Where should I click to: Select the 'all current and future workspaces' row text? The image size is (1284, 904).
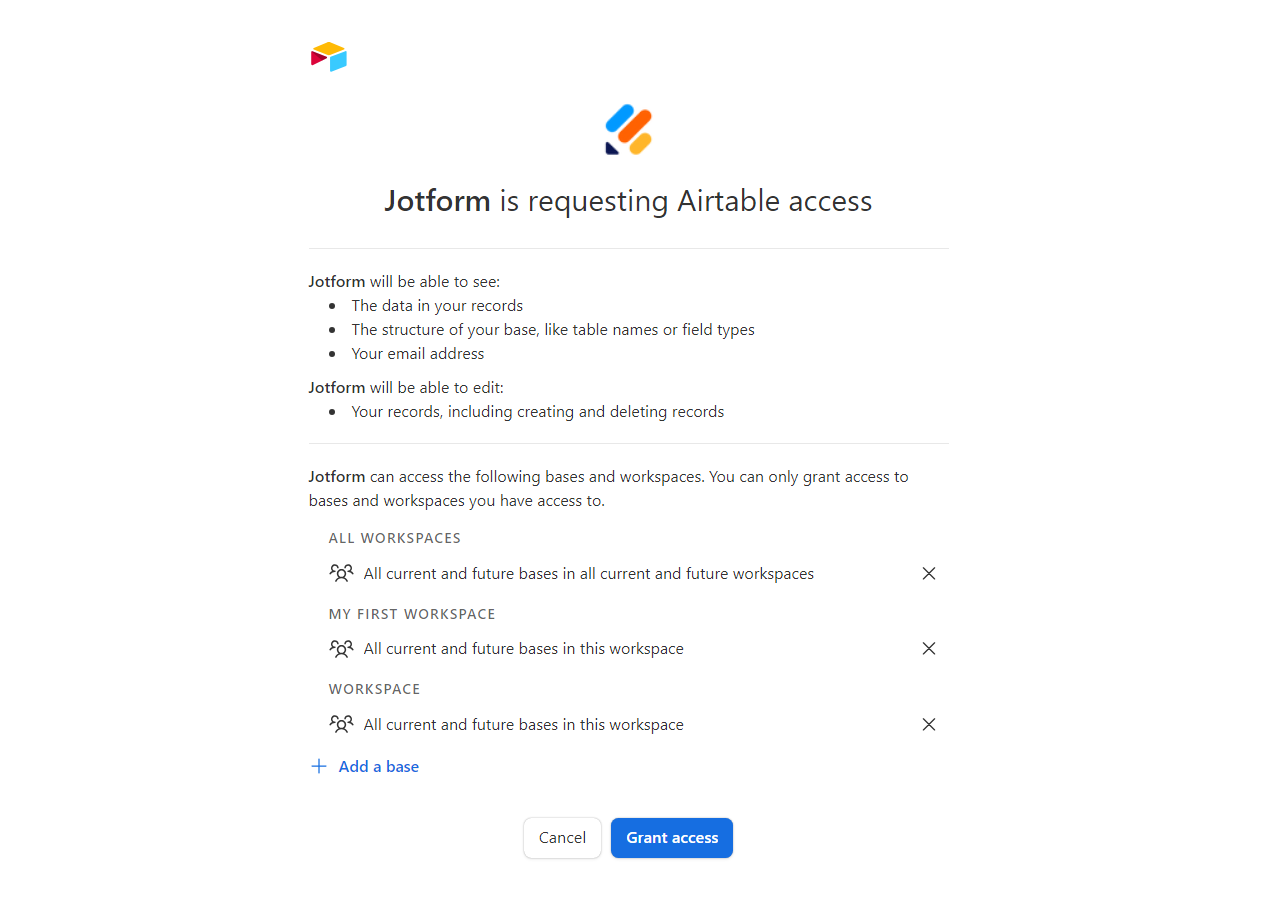(x=588, y=574)
